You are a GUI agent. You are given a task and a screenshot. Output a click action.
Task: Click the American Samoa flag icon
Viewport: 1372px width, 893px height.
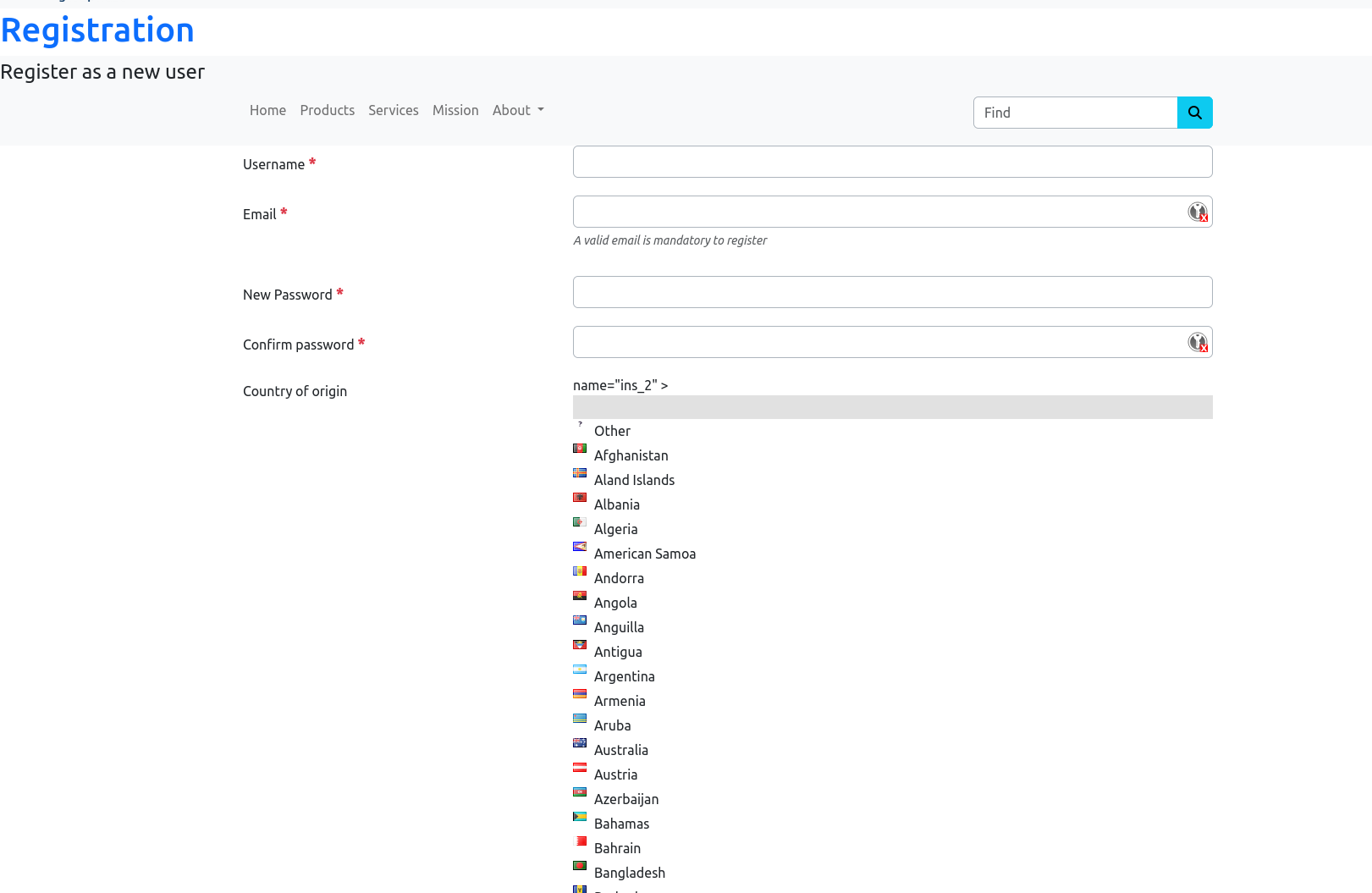[580, 547]
